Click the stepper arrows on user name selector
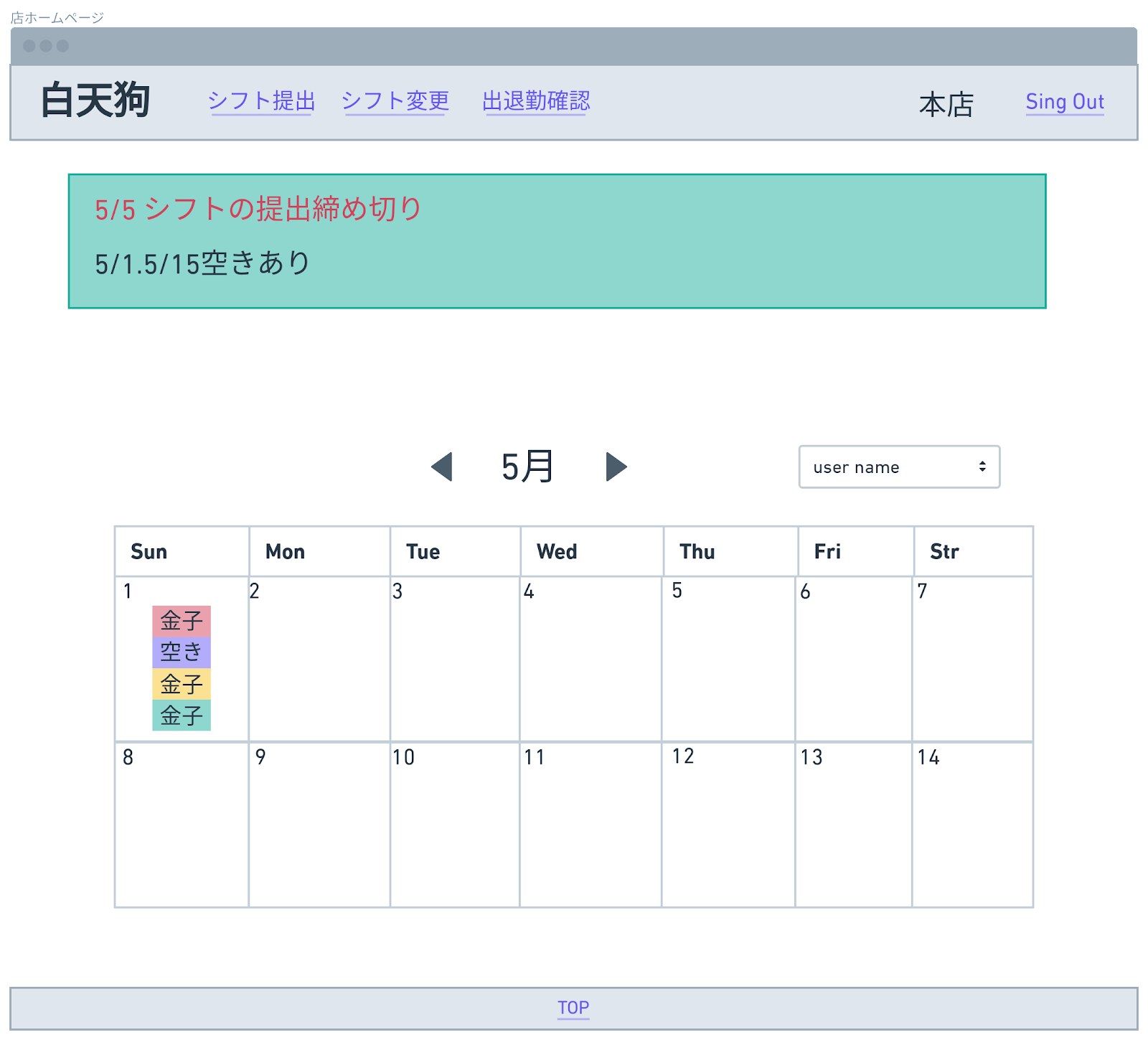Viewport: 1148px width, 1040px height. pyautogui.click(x=984, y=467)
